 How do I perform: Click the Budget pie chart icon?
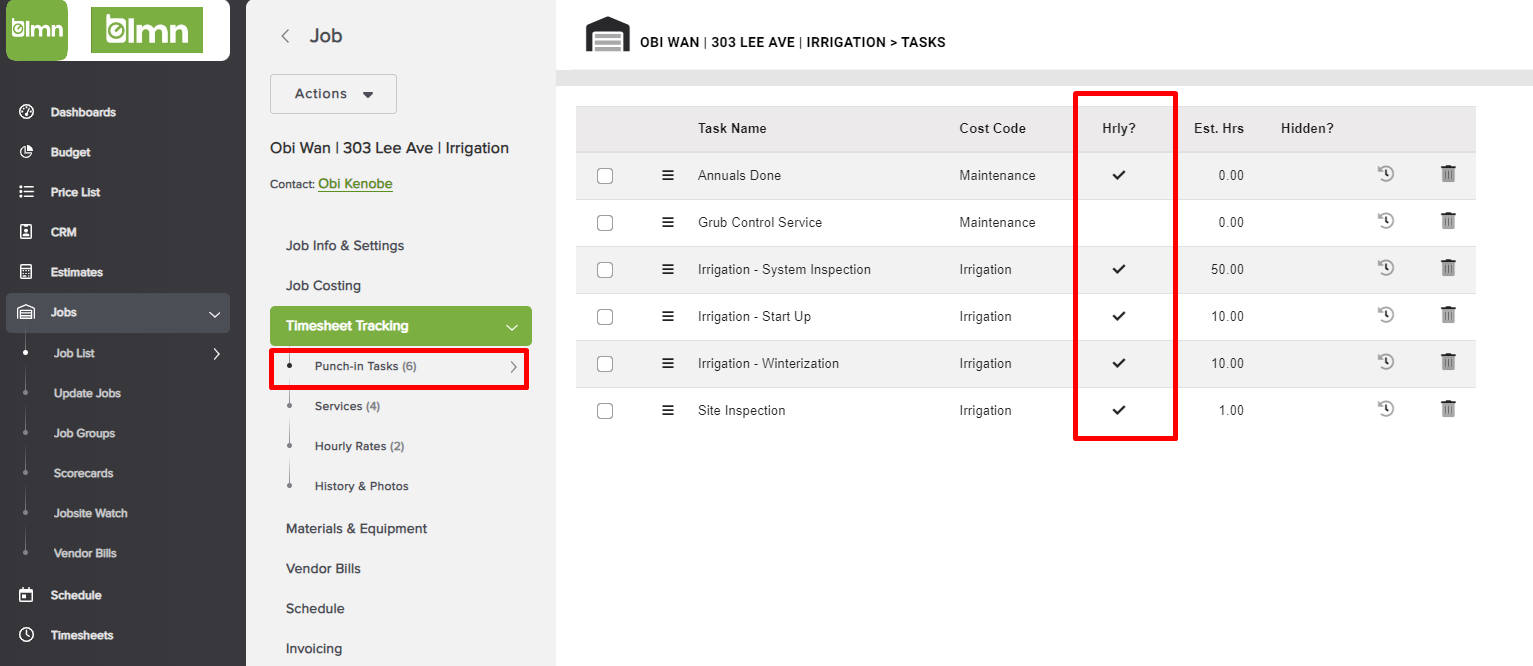pyautogui.click(x=27, y=152)
